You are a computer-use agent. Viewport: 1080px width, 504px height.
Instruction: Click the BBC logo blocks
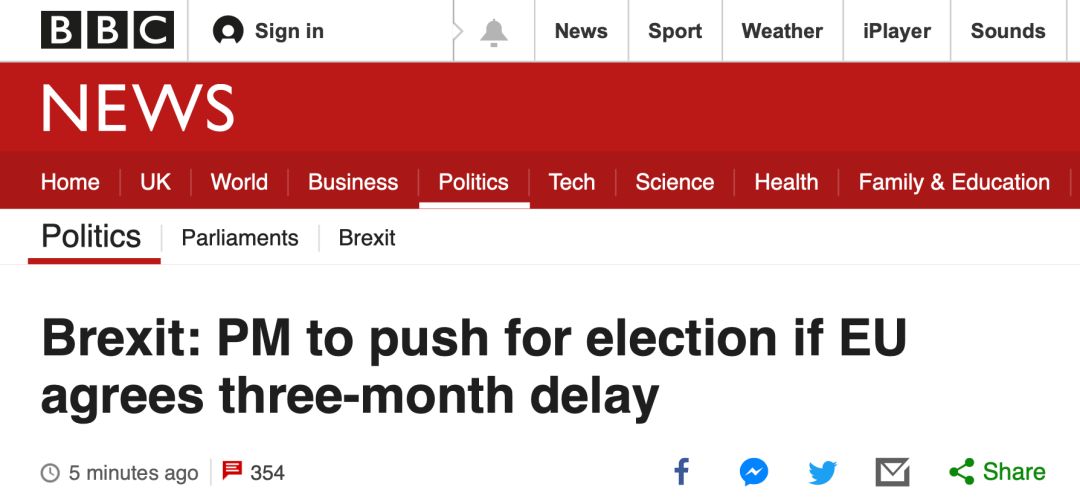pos(107,31)
